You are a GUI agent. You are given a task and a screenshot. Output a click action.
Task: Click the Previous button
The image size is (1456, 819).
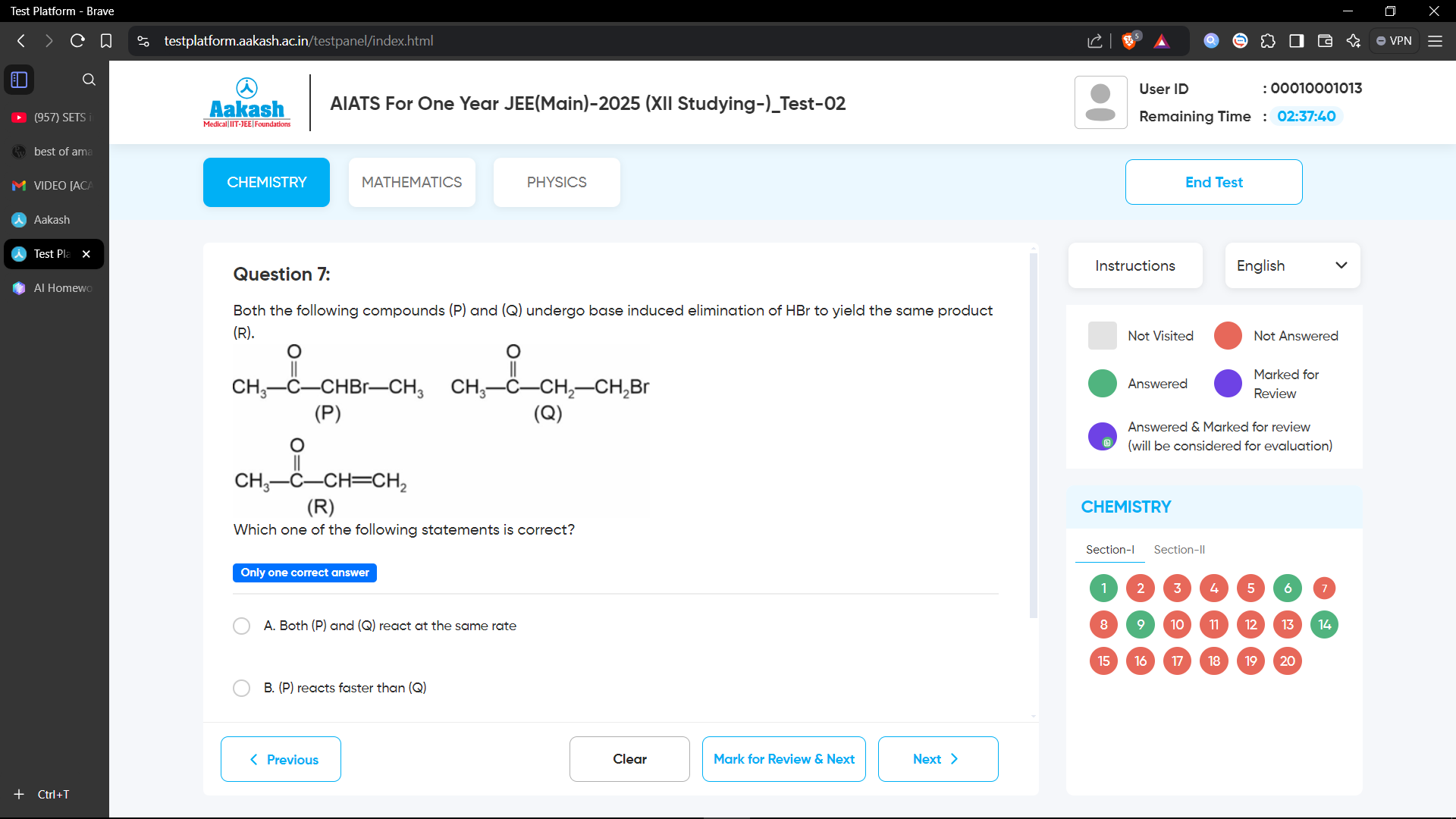pyautogui.click(x=281, y=759)
